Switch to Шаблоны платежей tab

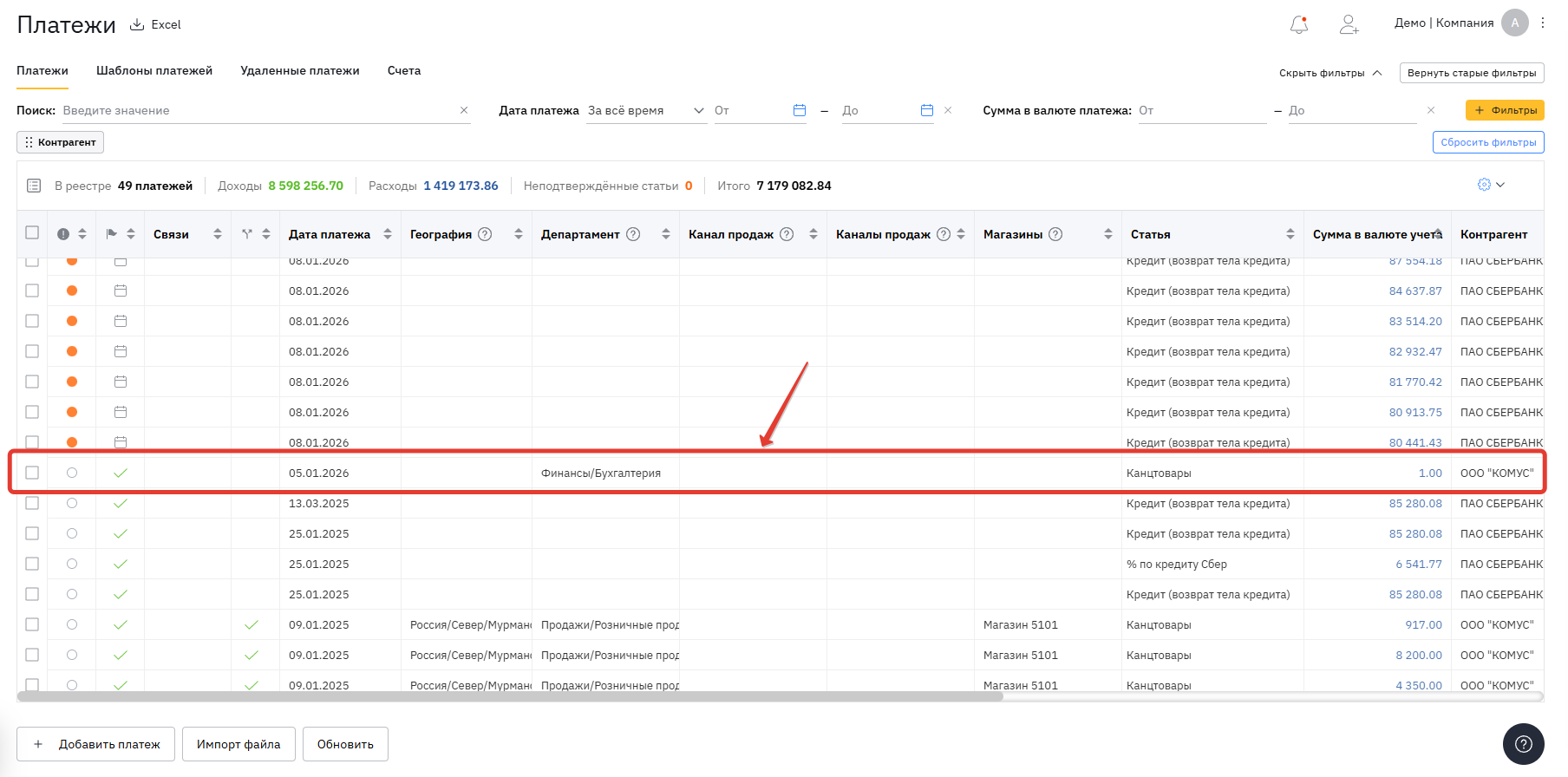point(154,70)
